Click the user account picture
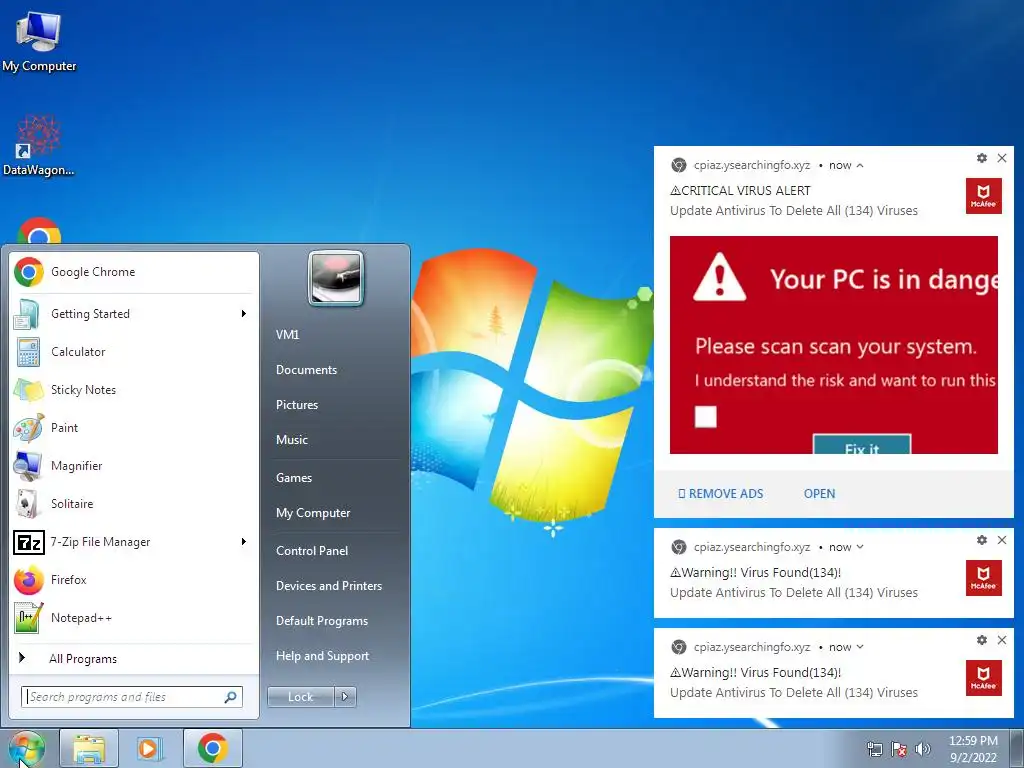 pyautogui.click(x=336, y=279)
